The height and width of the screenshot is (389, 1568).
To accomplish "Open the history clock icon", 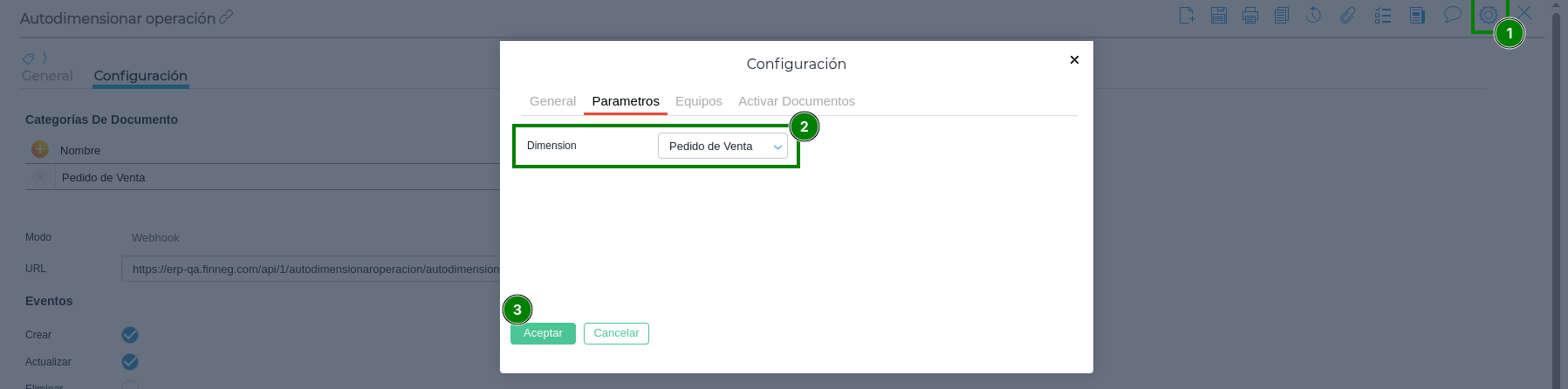I will [x=1313, y=15].
